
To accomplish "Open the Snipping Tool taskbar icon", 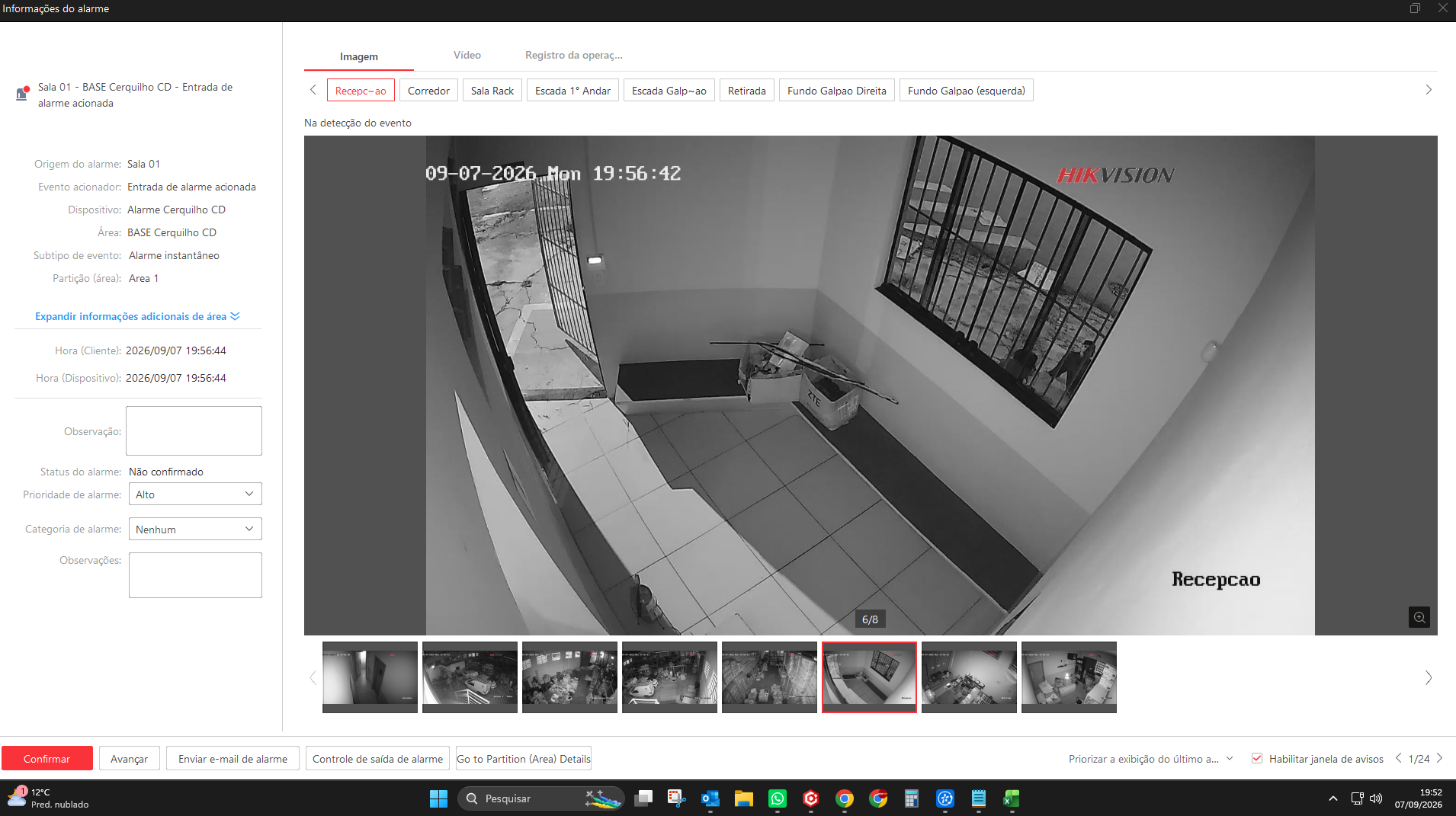I will coord(676,798).
